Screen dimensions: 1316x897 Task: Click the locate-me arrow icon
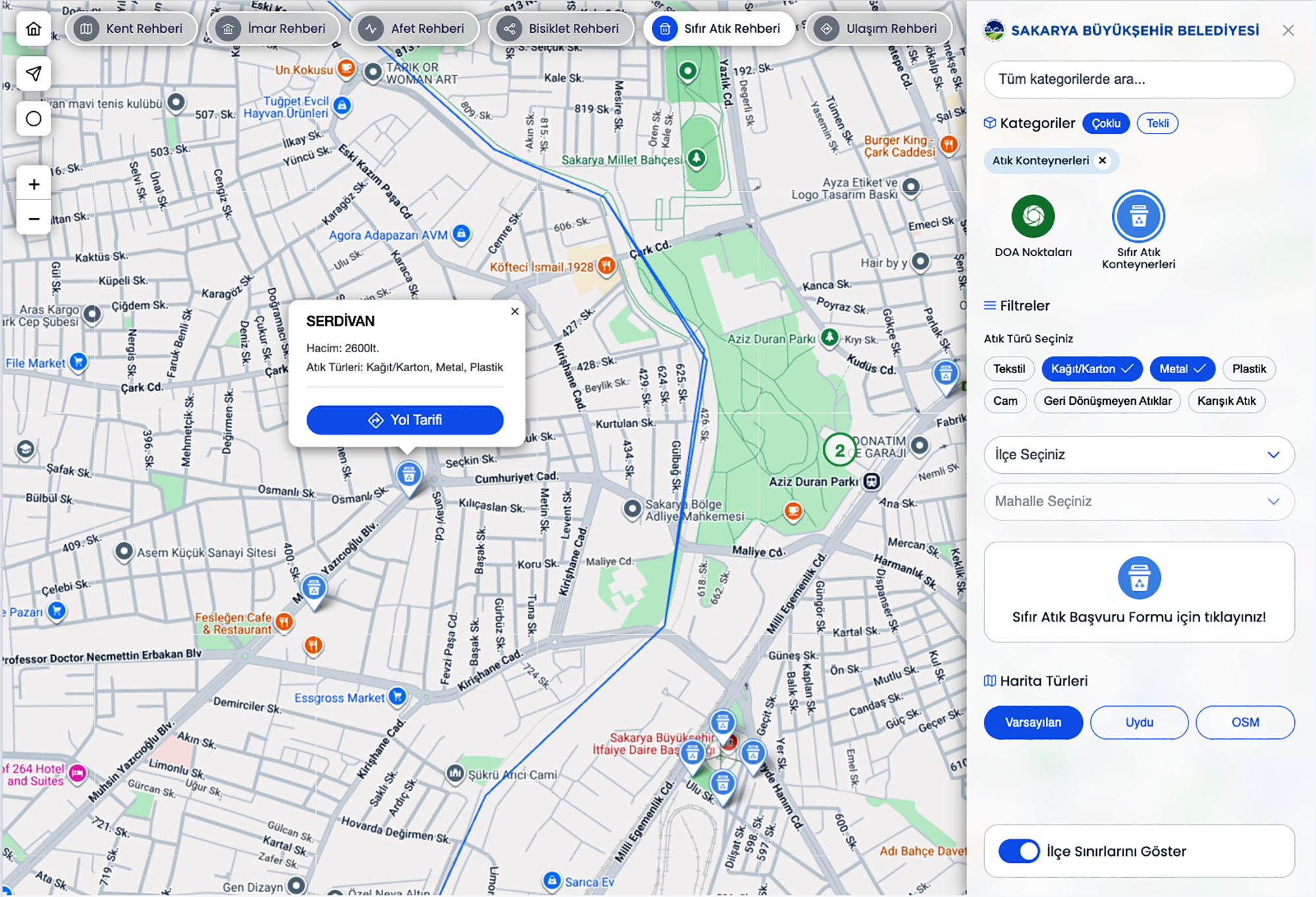click(x=34, y=74)
